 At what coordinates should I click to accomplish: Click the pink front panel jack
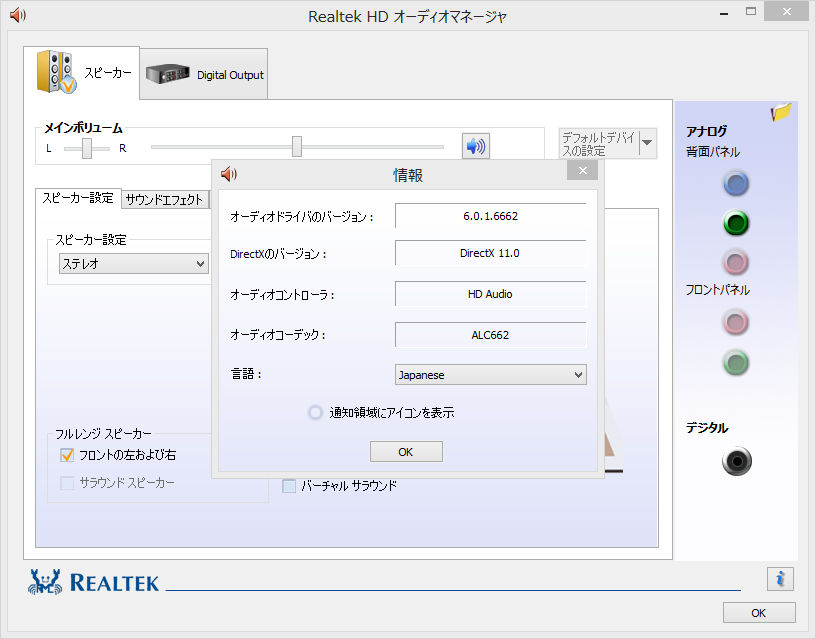point(736,322)
